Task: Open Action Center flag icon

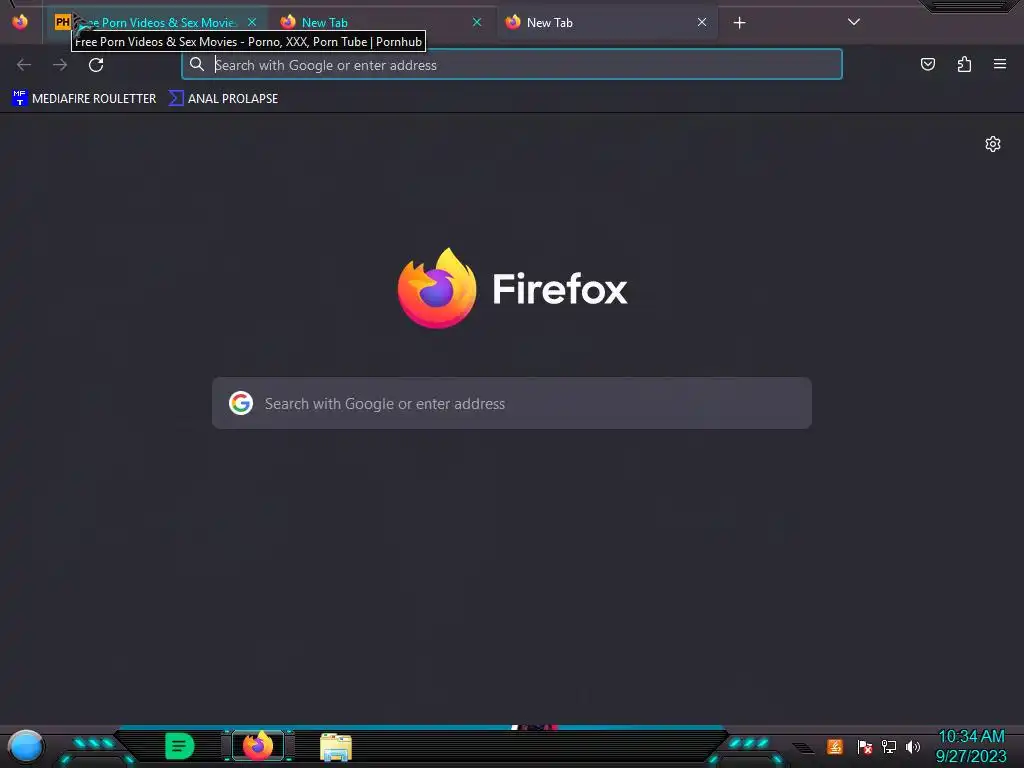Action: [865, 746]
